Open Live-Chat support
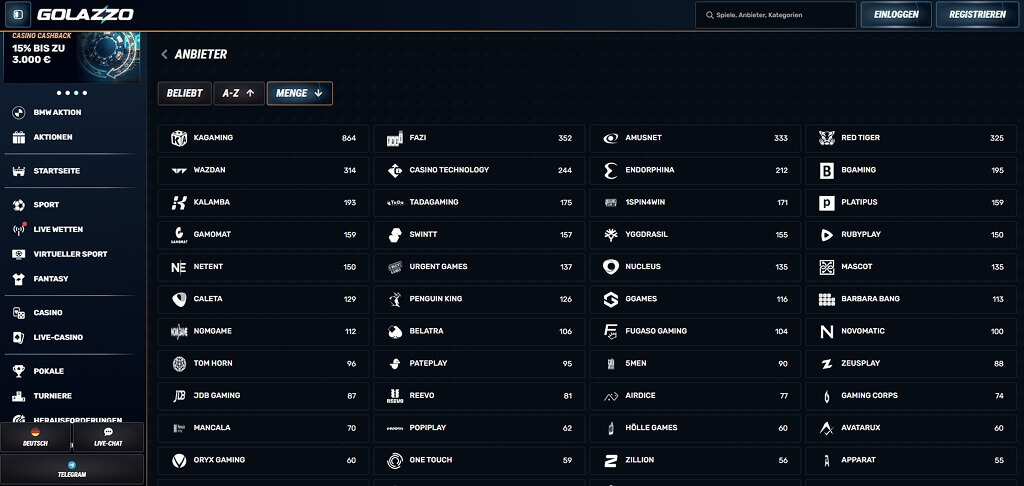 point(108,437)
